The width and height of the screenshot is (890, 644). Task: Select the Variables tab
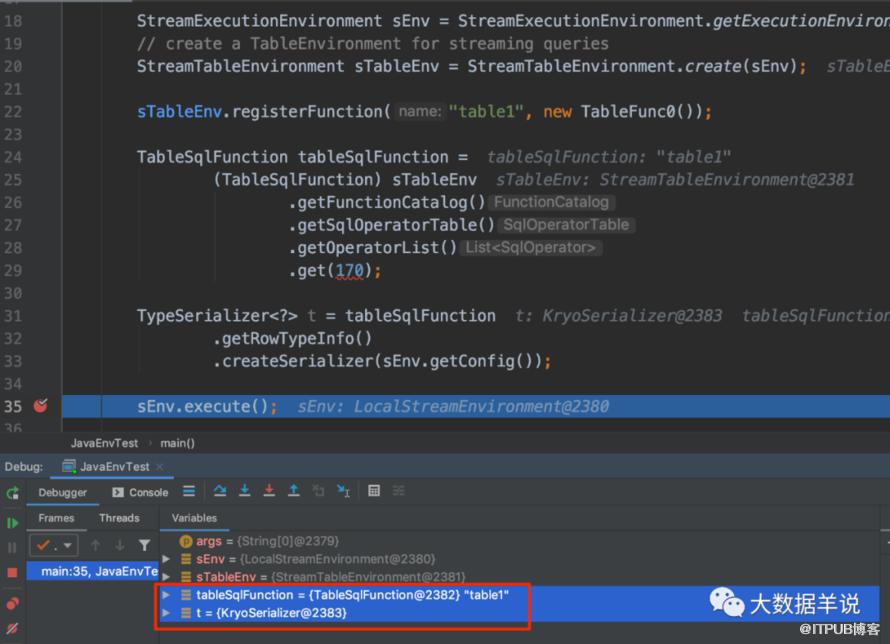click(x=194, y=518)
